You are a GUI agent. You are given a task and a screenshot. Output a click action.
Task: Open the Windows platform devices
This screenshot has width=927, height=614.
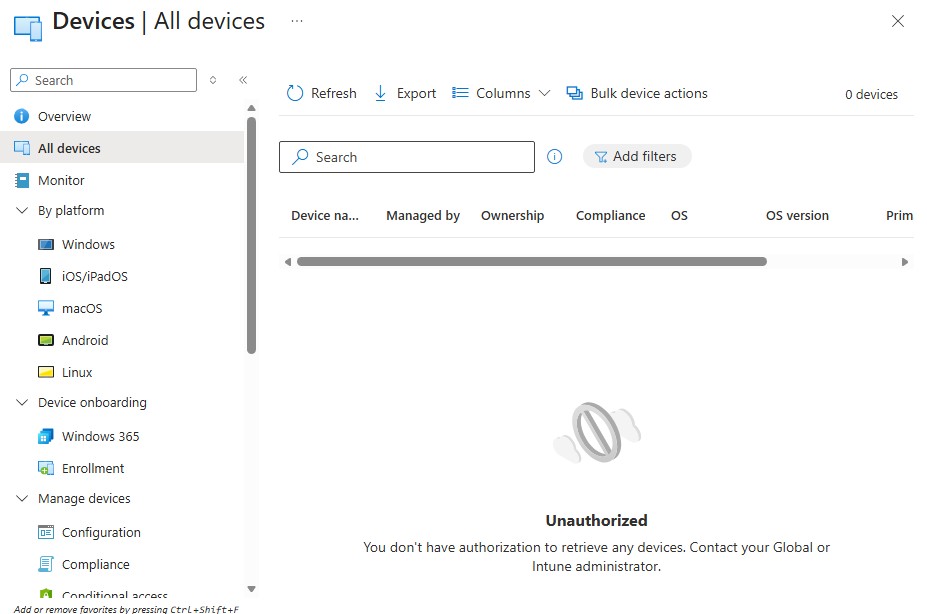tap(88, 244)
